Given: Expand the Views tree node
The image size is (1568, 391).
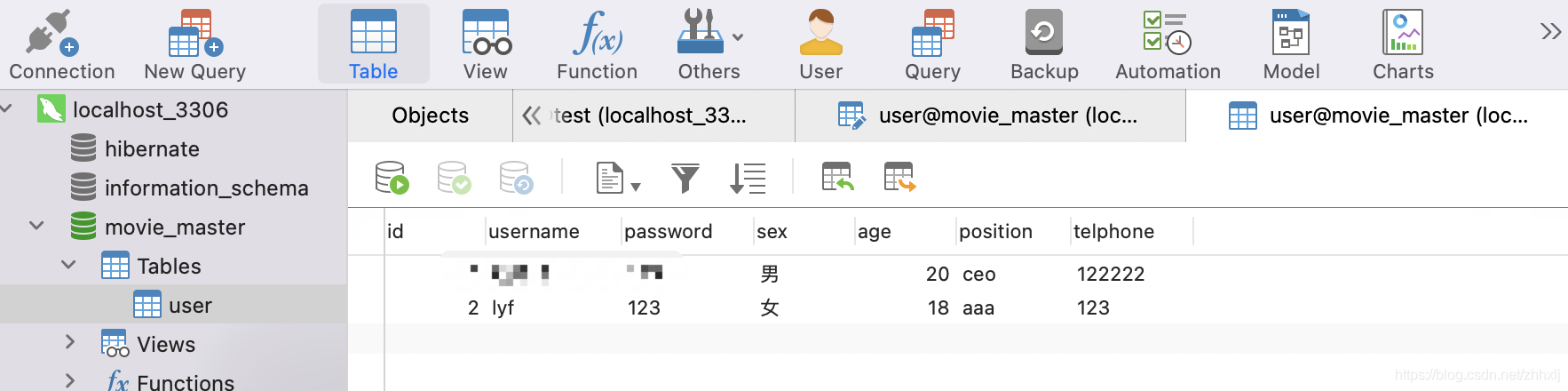Looking at the screenshot, I should tap(70, 343).
